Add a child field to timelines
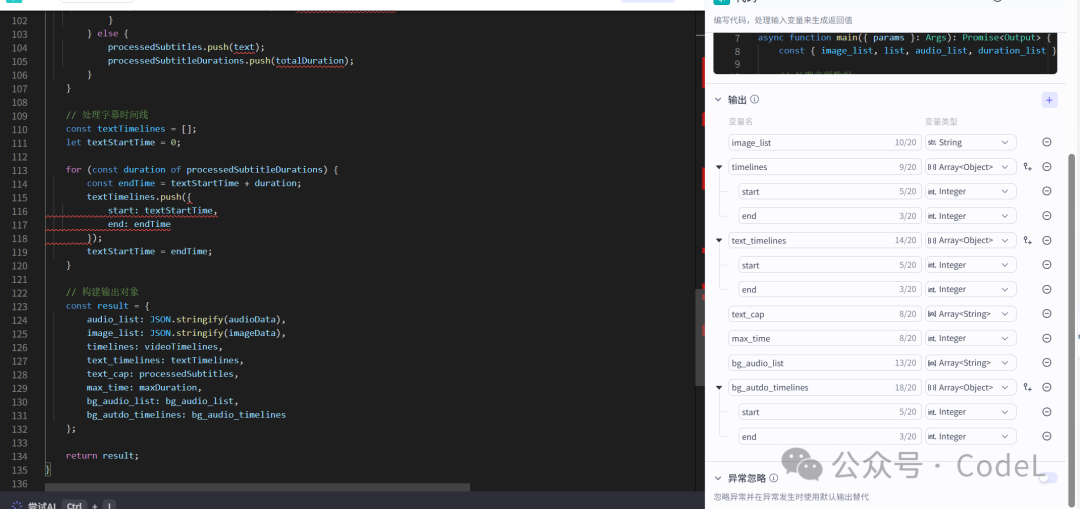The width and height of the screenshot is (1080, 509). 1028,167
